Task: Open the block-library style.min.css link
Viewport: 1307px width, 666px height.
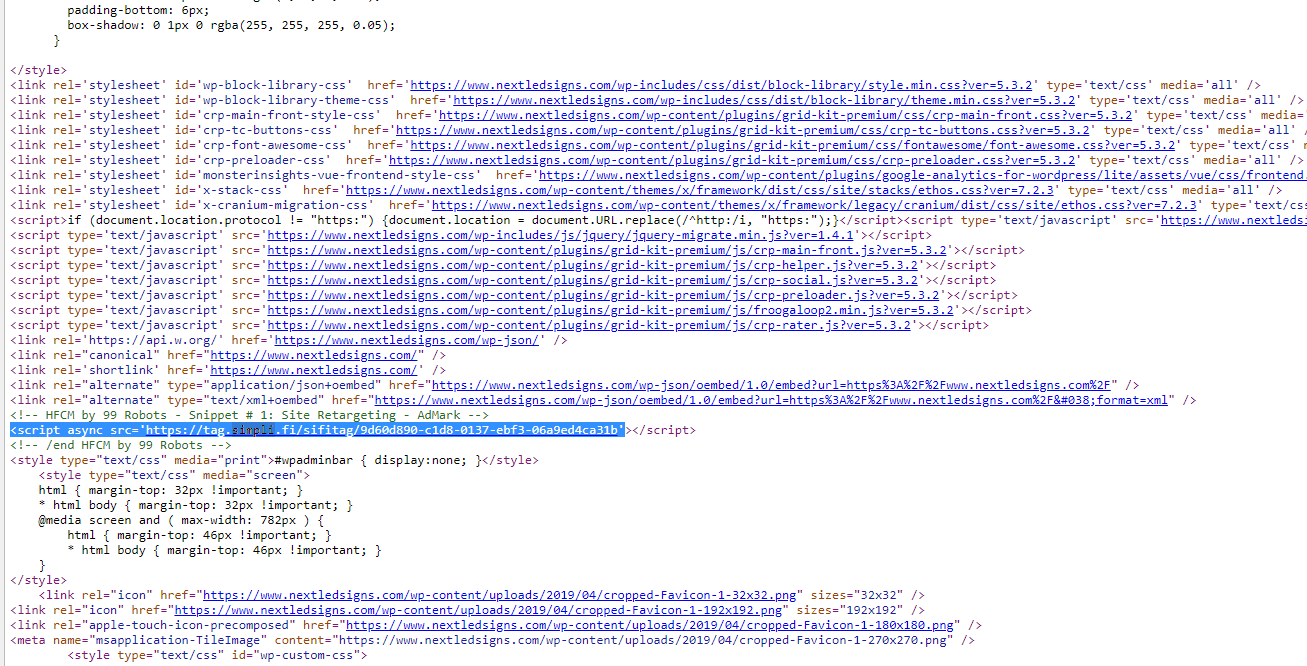Action: 722,85
